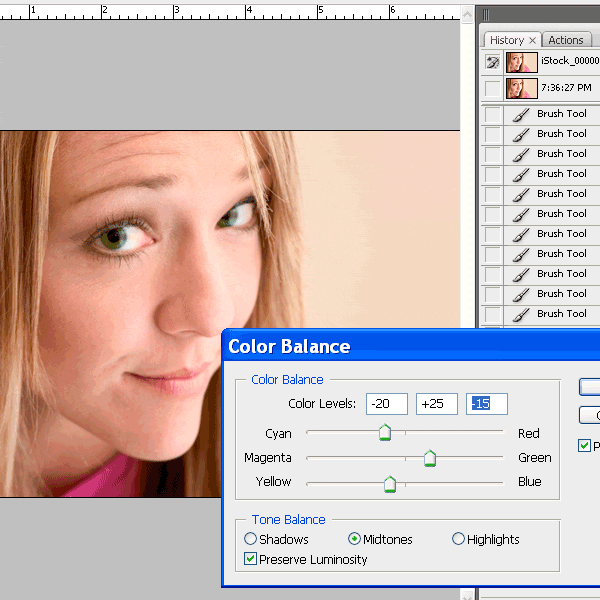Close the History tab with its X
The width and height of the screenshot is (600, 600).
tap(532, 41)
